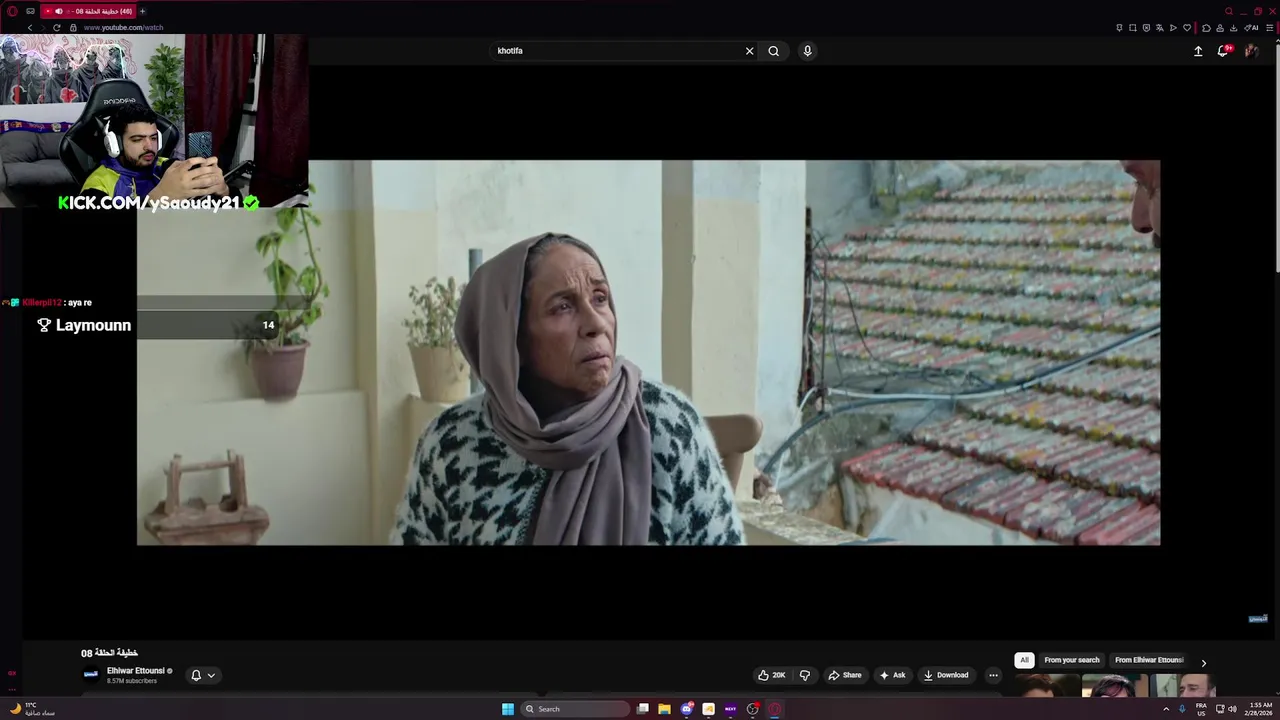This screenshot has width=1280, height=720.
Task: Reload the current page
Action: click(x=57, y=28)
